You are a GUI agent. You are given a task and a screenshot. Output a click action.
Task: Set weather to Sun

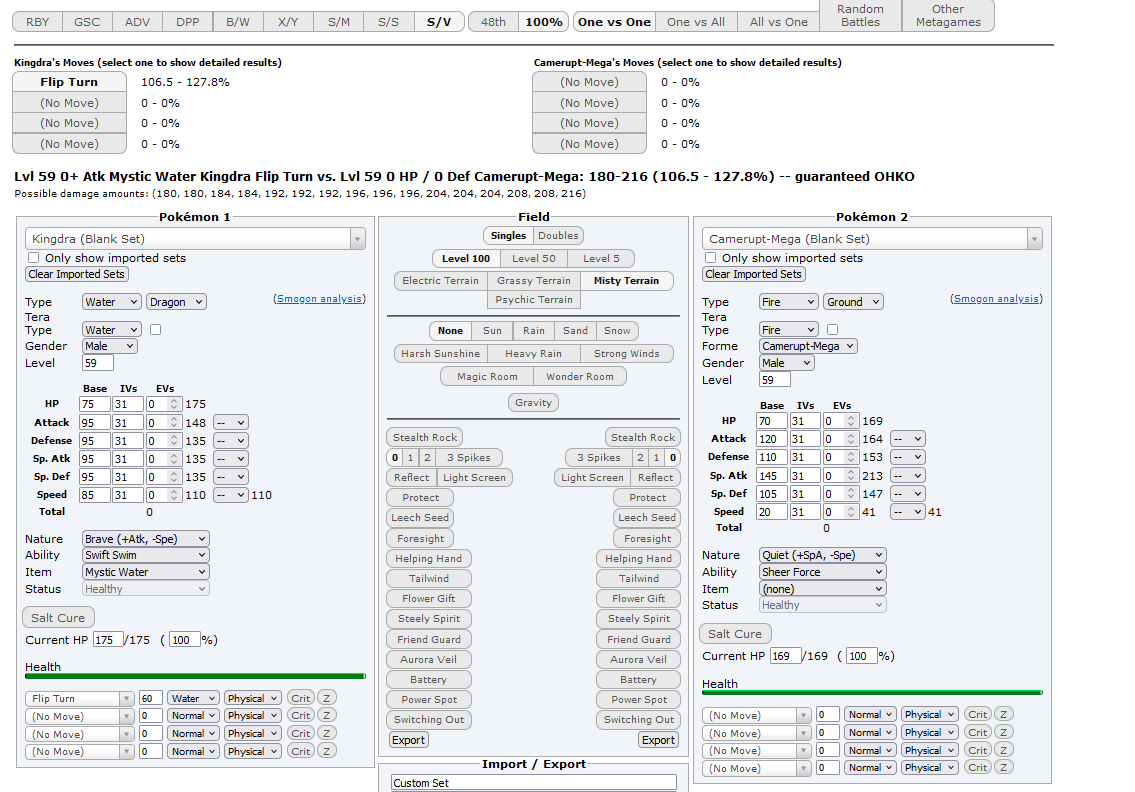[x=492, y=331]
